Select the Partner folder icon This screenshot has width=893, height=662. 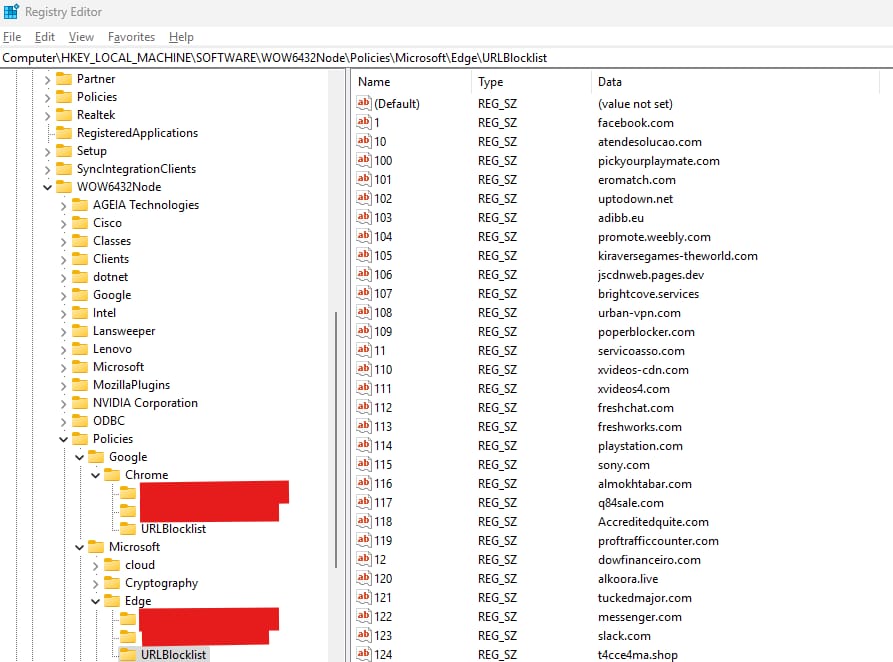click(x=64, y=79)
